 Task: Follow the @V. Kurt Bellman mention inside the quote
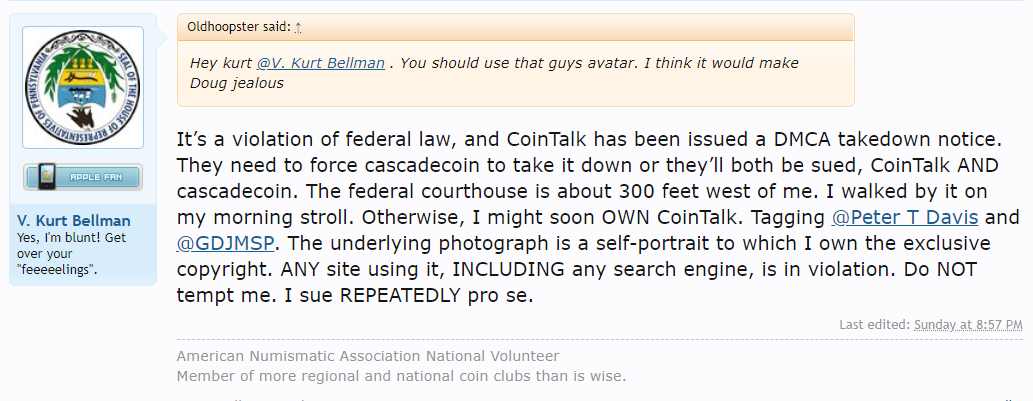click(x=320, y=63)
